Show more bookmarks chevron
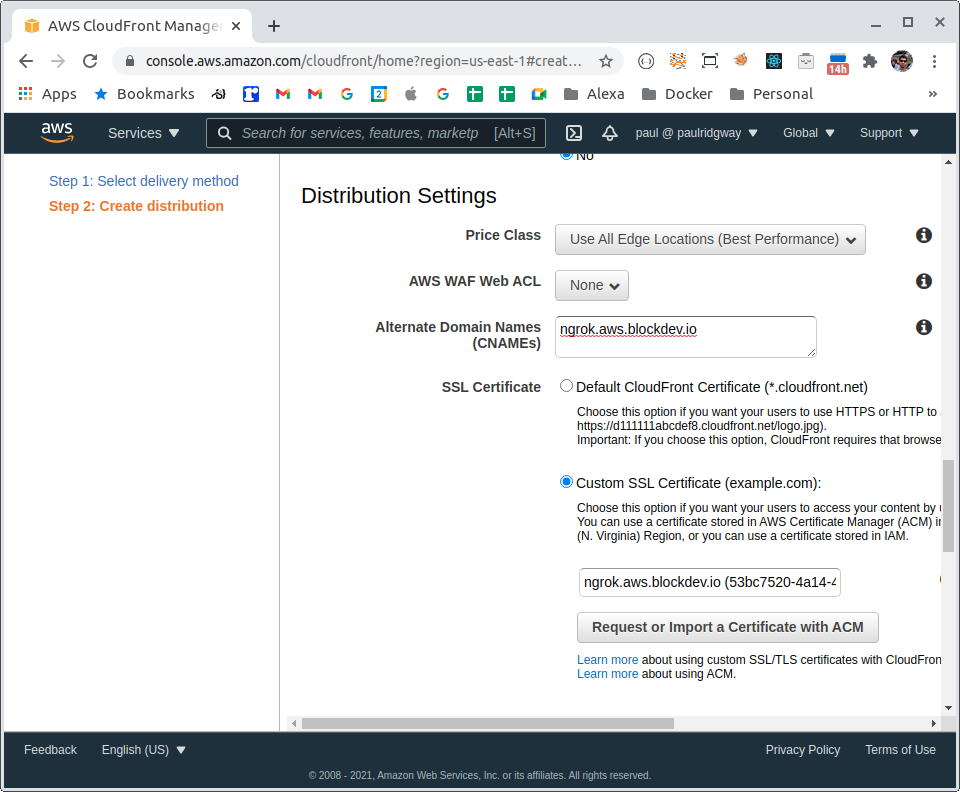The height and width of the screenshot is (792, 960). pyautogui.click(x=932, y=94)
